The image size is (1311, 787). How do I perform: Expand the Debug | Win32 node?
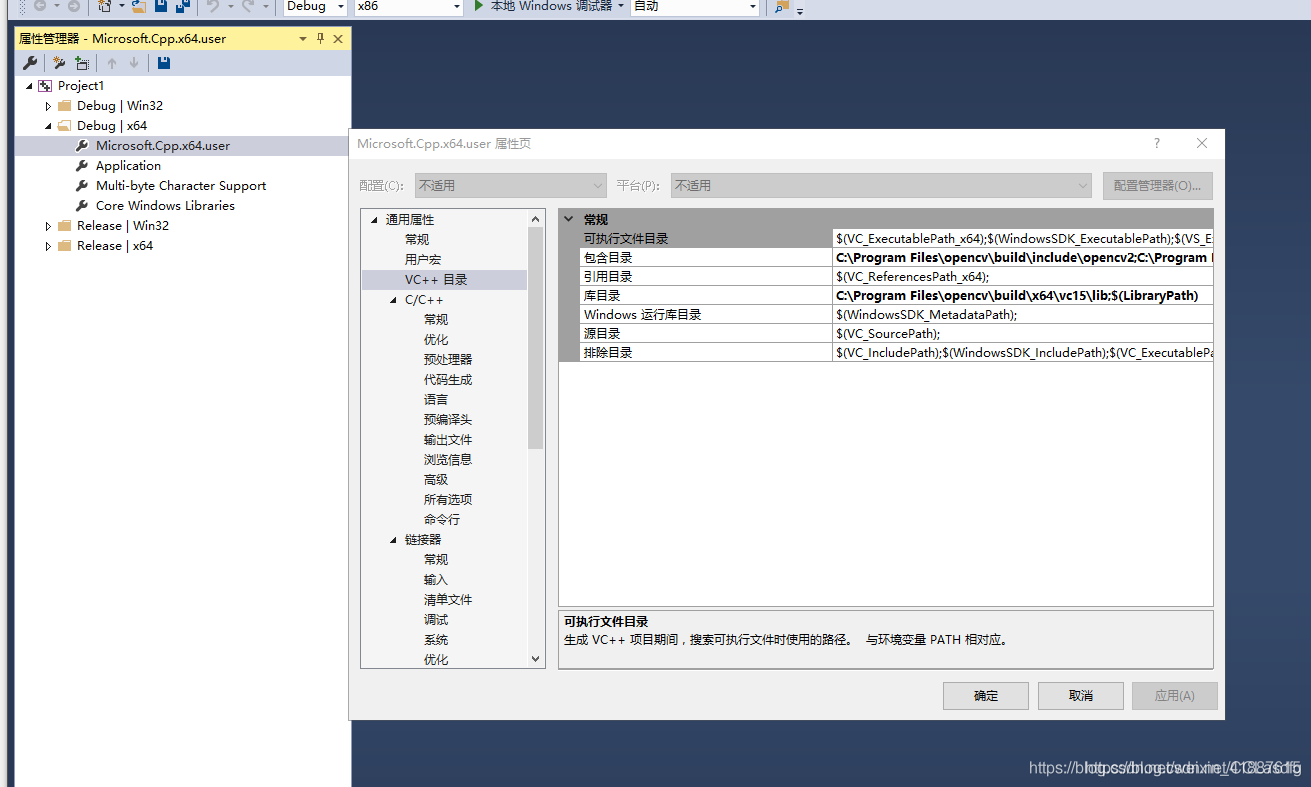pos(48,106)
